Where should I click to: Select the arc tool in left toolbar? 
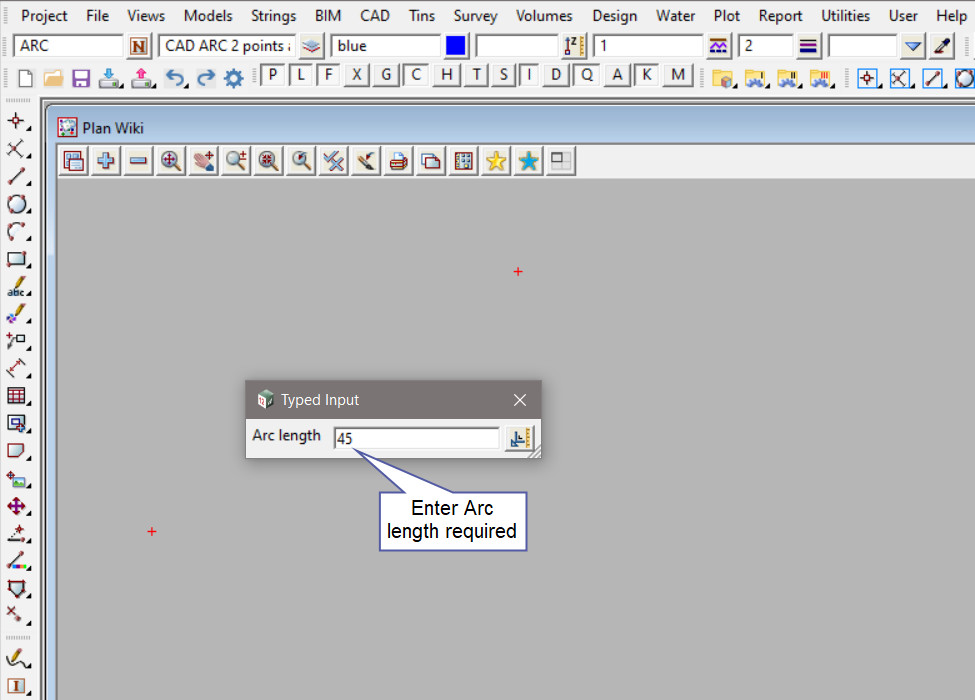pos(16,232)
